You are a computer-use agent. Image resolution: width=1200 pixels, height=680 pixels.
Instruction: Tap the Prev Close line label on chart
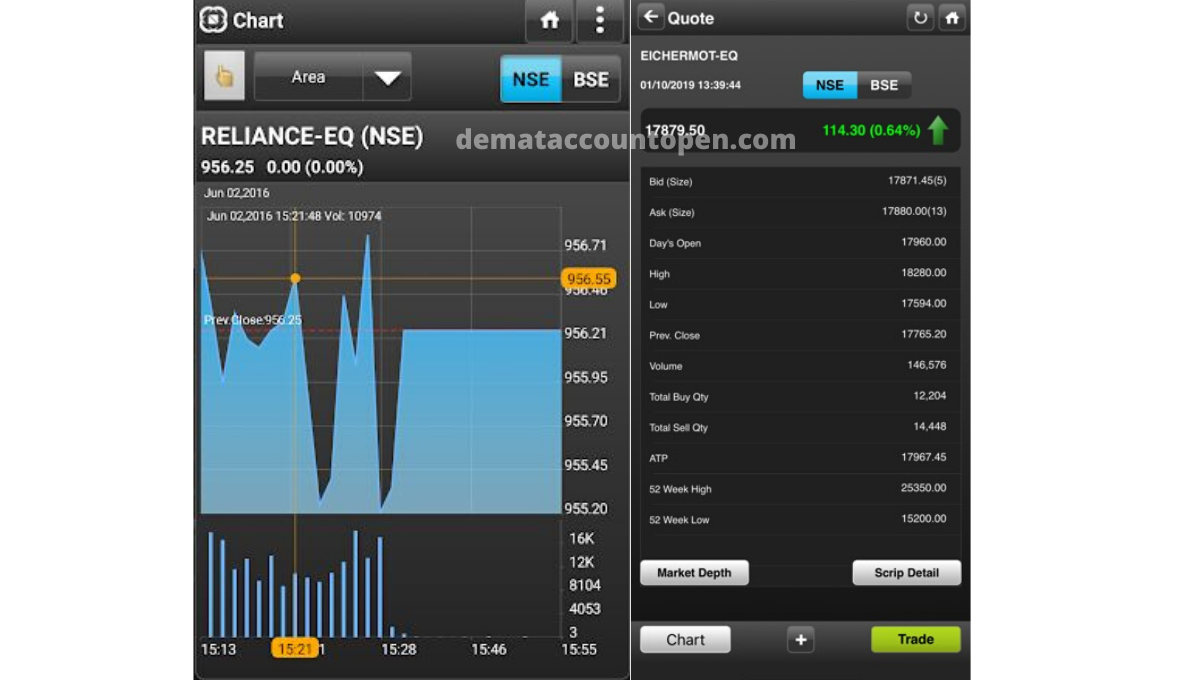tap(253, 320)
